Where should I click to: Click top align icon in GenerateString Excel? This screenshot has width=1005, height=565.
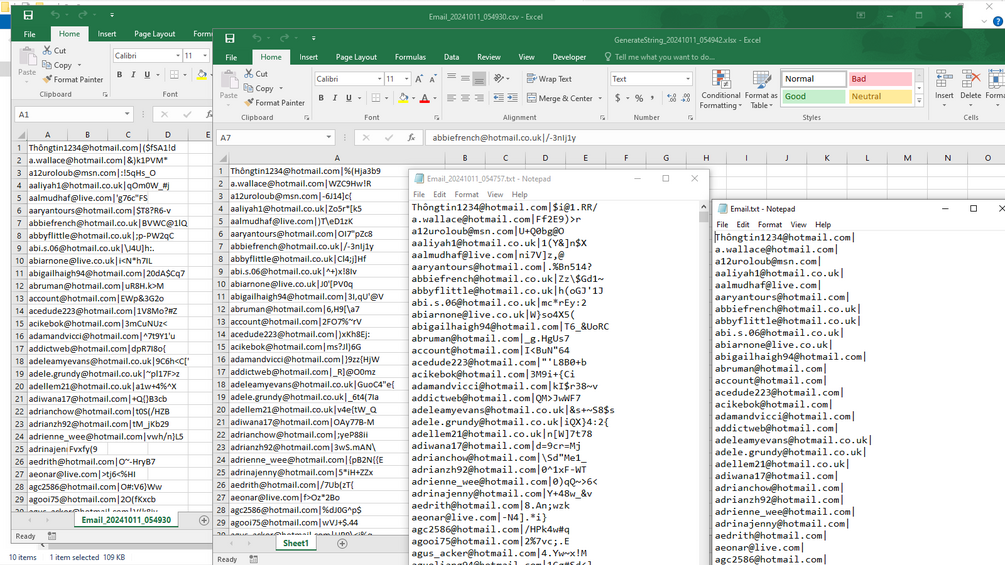coord(451,78)
